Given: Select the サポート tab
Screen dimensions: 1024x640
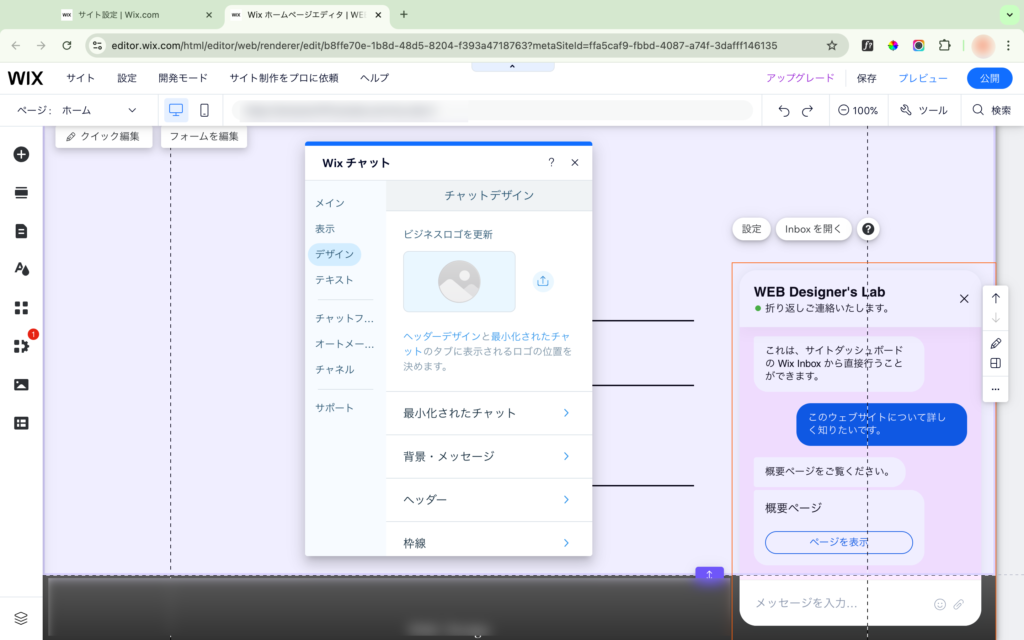Looking at the screenshot, I should point(334,408).
